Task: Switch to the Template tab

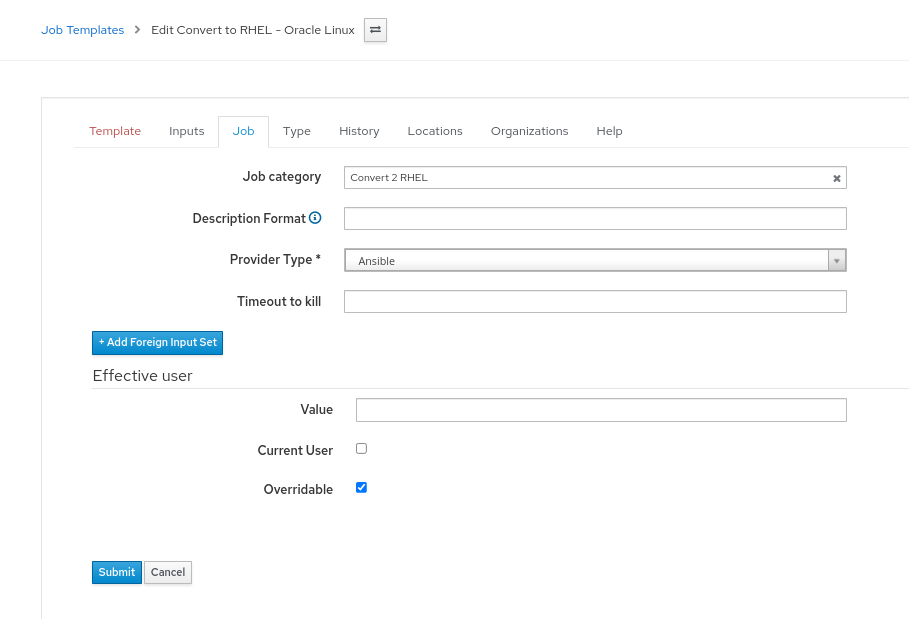Action: 115,131
